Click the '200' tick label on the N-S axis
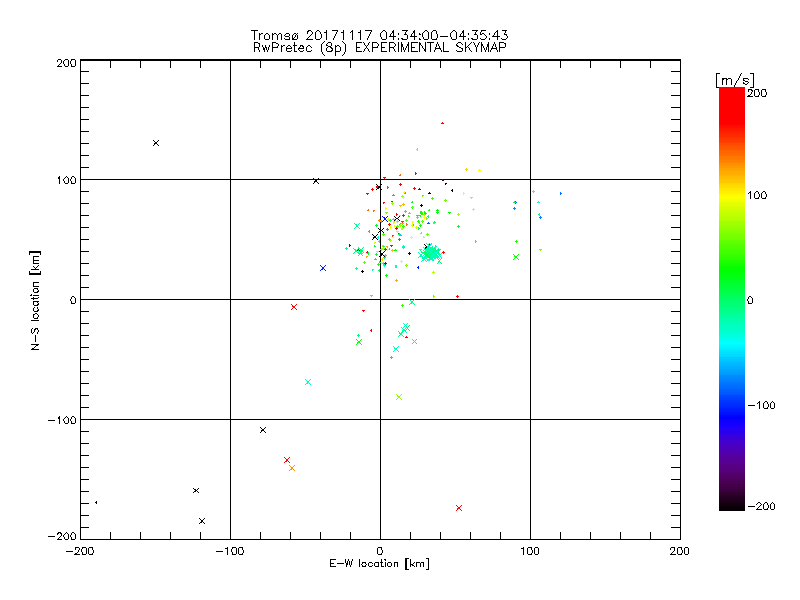The height and width of the screenshot is (600, 800). pos(66,63)
